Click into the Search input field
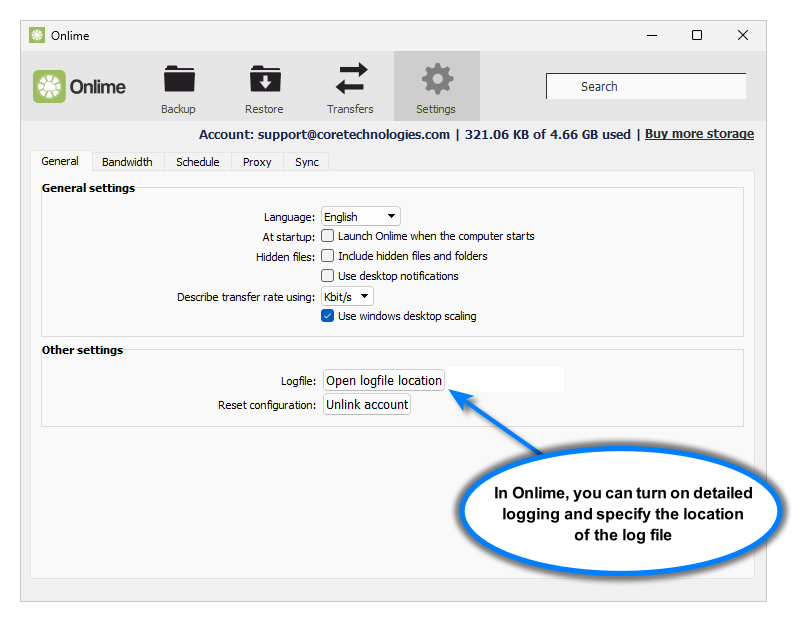 click(645, 87)
